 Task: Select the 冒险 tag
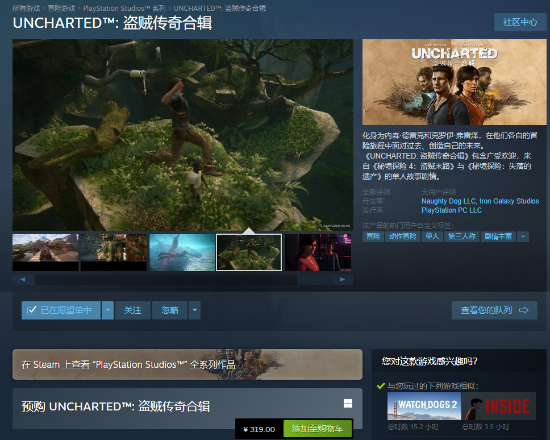click(373, 236)
